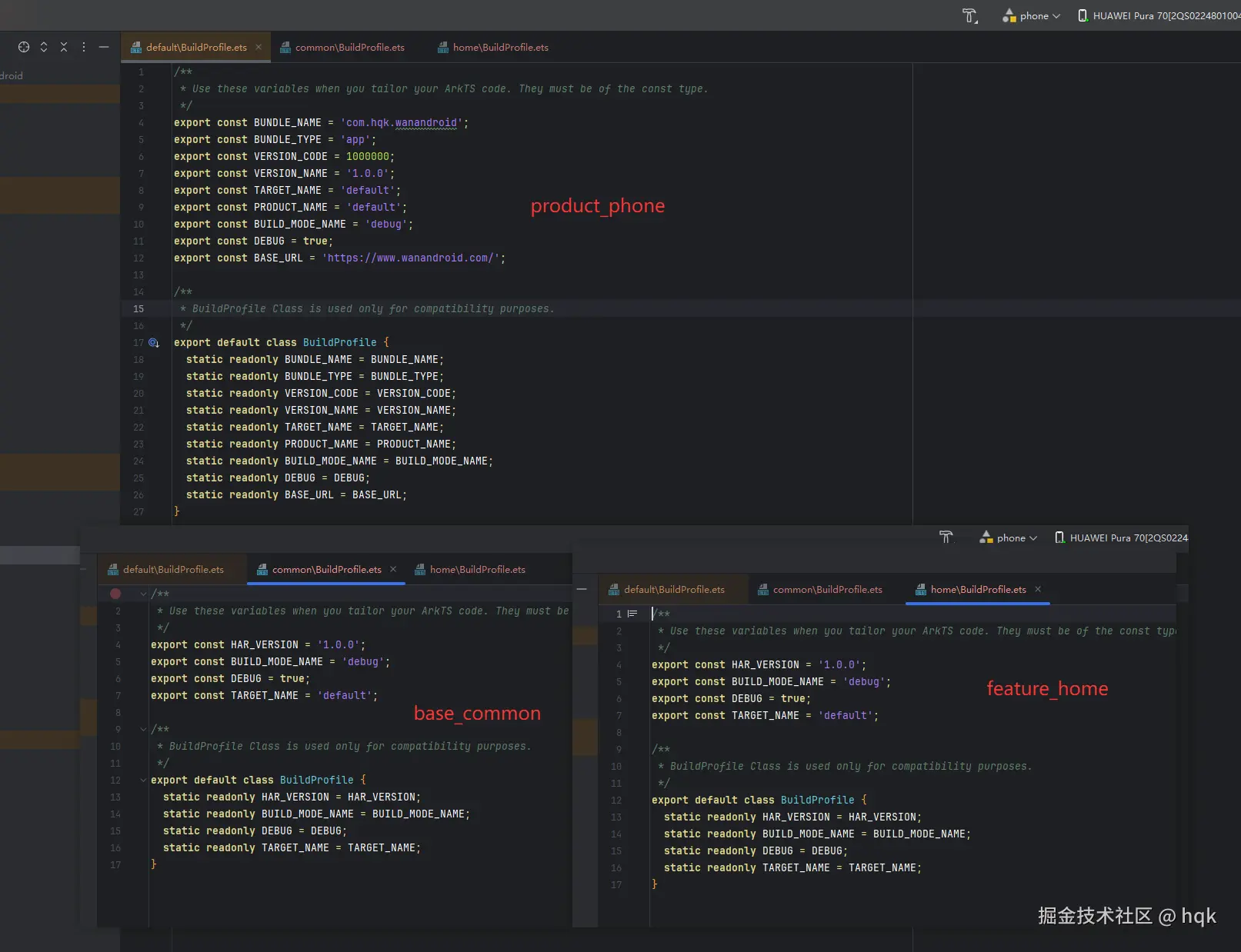This screenshot has height=952, width=1241.
Task: Open the lower phone configuration dropdown
Action: click(x=1009, y=538)
